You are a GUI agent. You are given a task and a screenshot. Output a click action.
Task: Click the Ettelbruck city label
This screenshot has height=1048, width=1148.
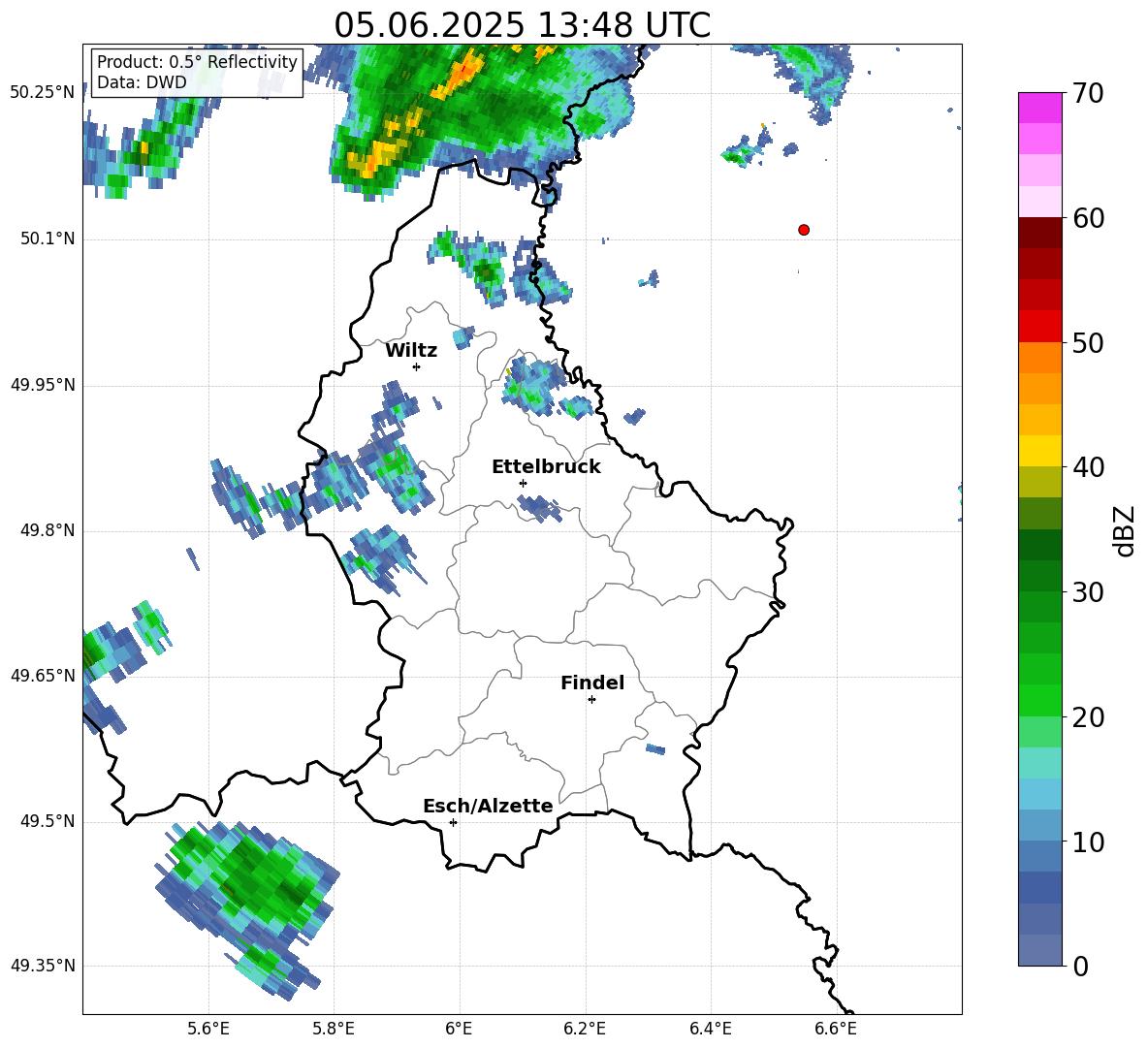pos(546,467)
